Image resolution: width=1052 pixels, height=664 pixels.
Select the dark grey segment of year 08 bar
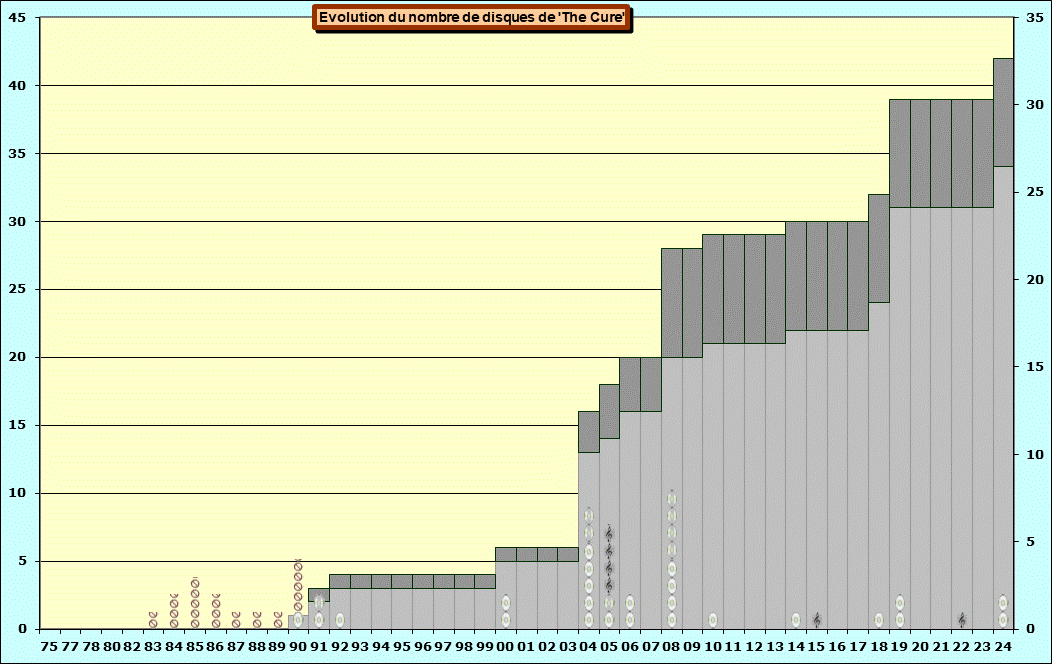(x=672, y=302)
